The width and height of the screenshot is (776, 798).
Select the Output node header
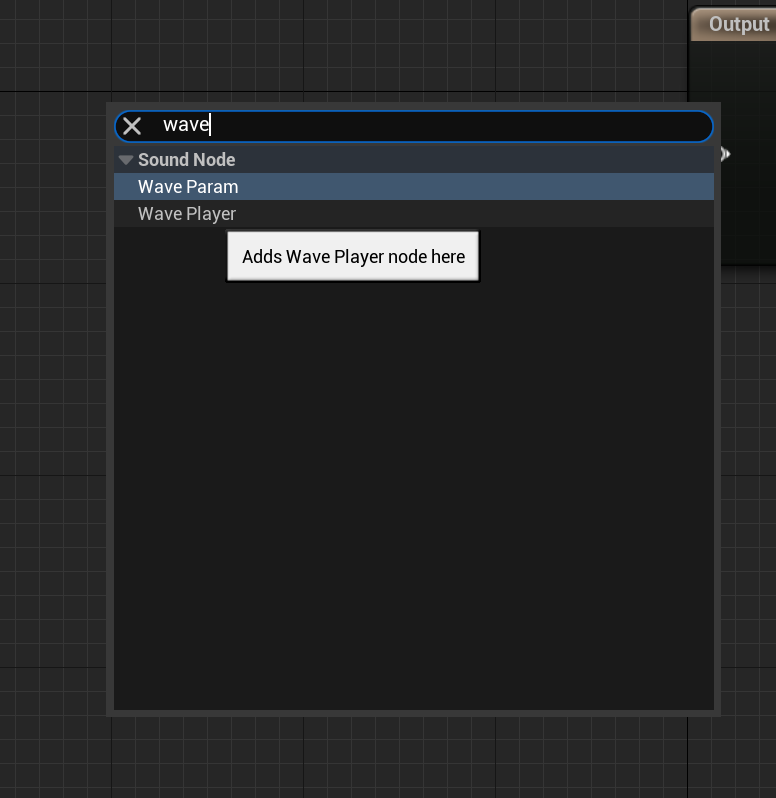tap(733, 24)
